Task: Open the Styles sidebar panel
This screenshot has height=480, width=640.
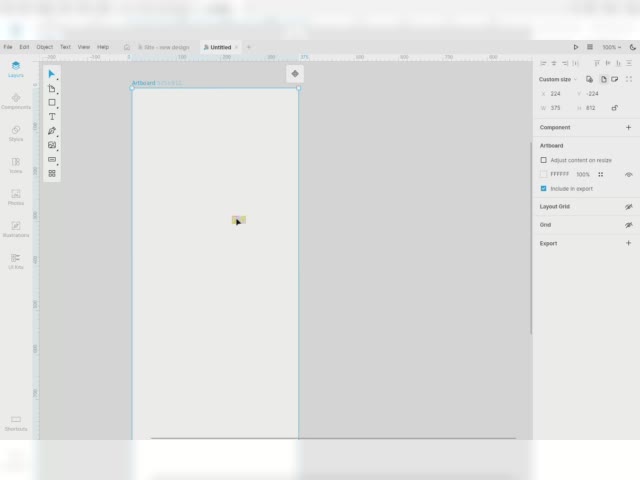Action: (x=16, y=133)
